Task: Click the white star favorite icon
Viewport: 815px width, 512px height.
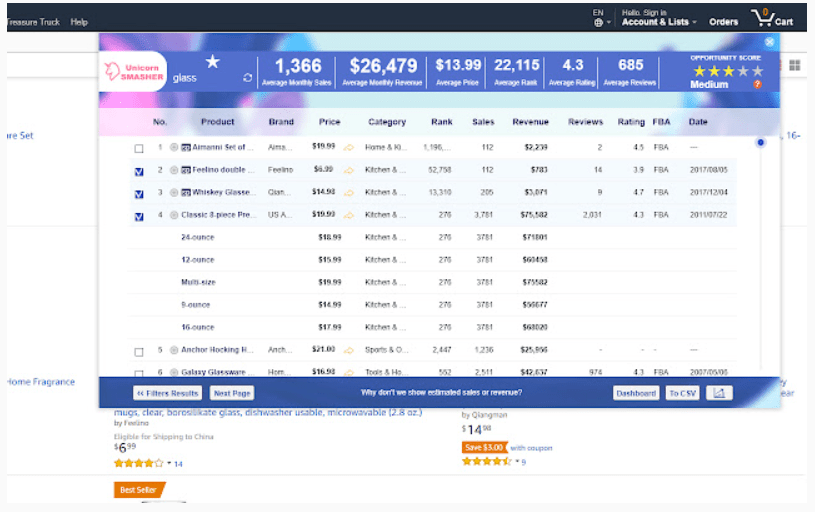Action: tap(213, 62)
